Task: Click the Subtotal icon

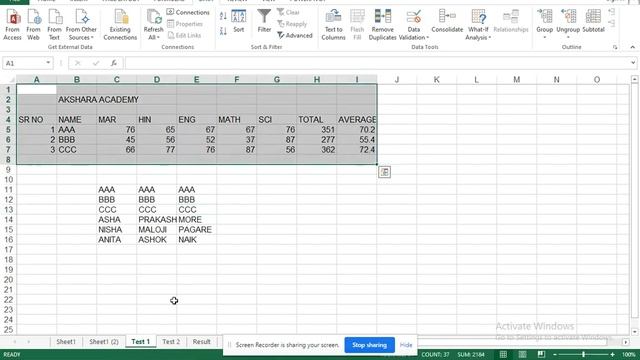Action: click(x=593, y=21)
